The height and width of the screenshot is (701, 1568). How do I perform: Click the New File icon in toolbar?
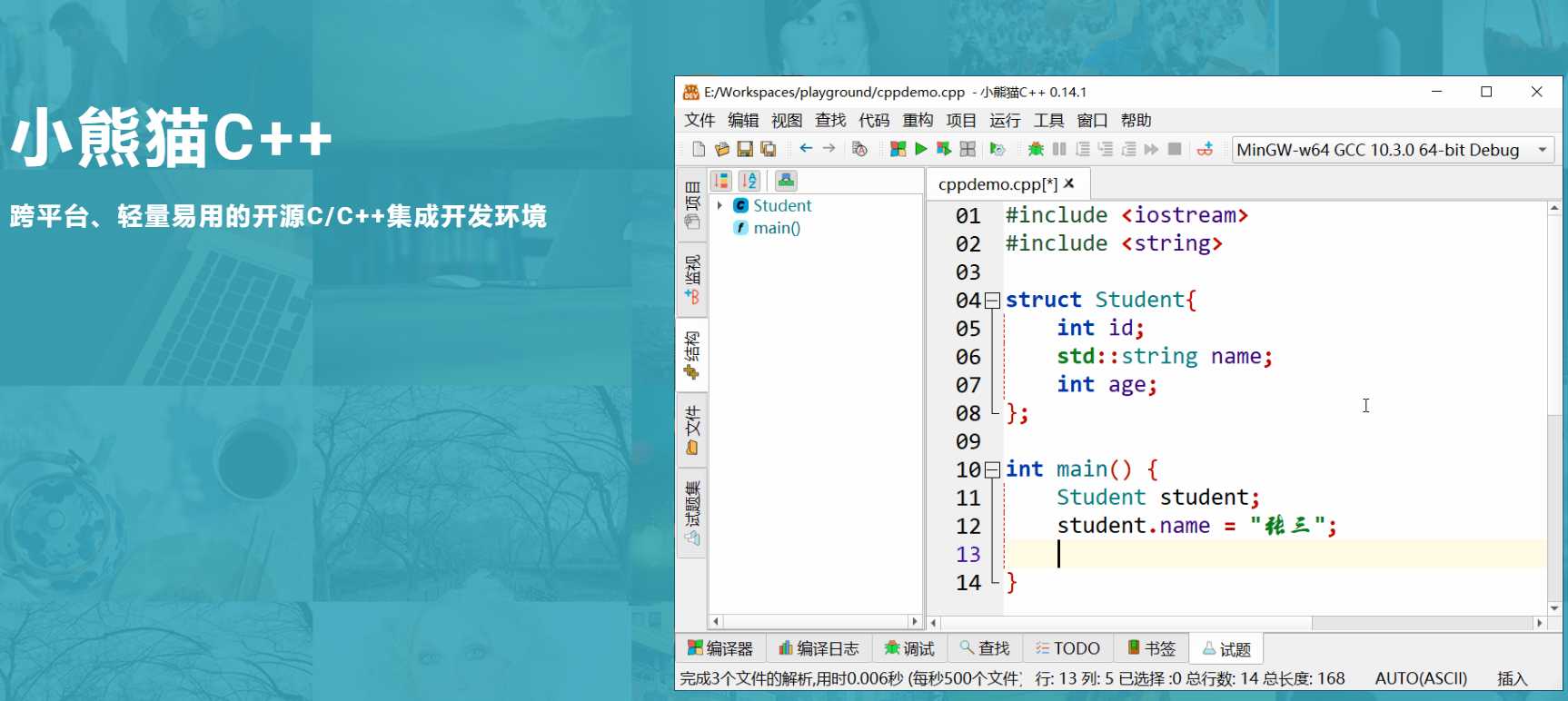[x=699, y=149]
